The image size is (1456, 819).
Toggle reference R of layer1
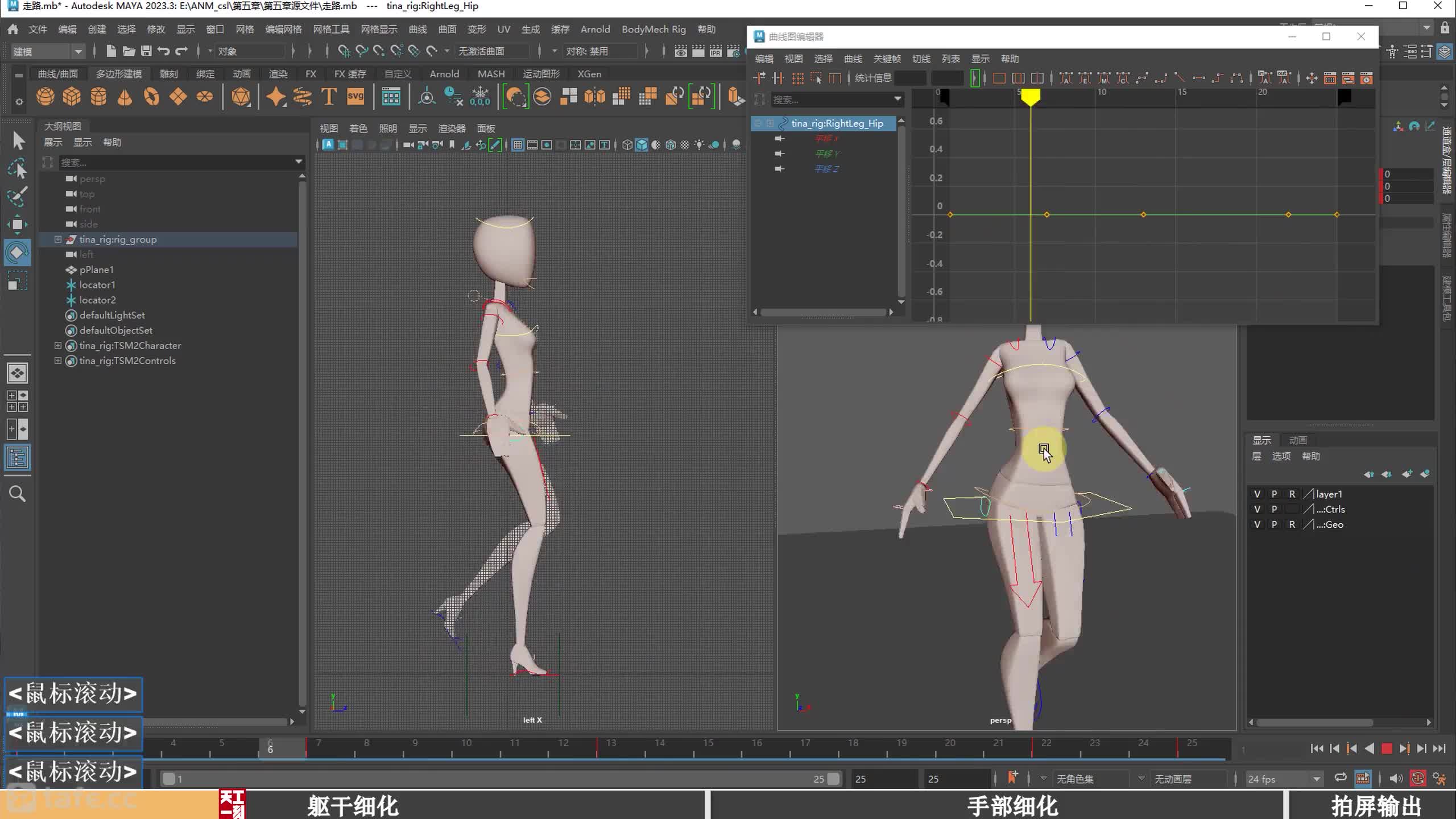click(1292, 494)
